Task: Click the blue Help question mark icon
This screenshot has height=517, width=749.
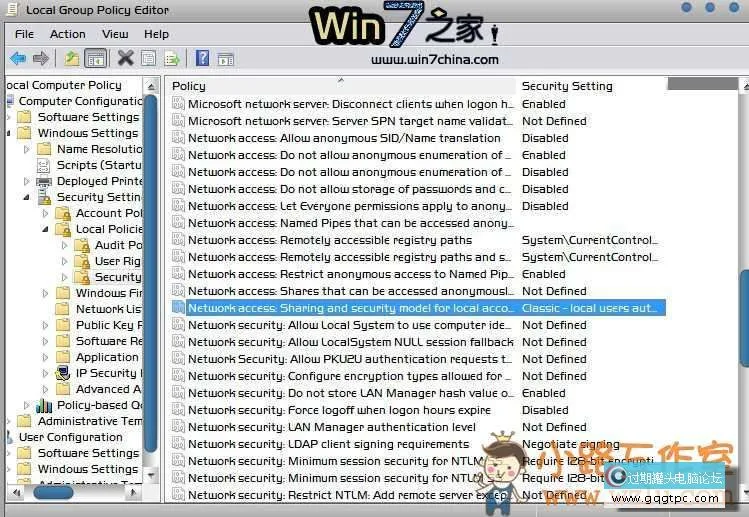Action: point(202,59)
